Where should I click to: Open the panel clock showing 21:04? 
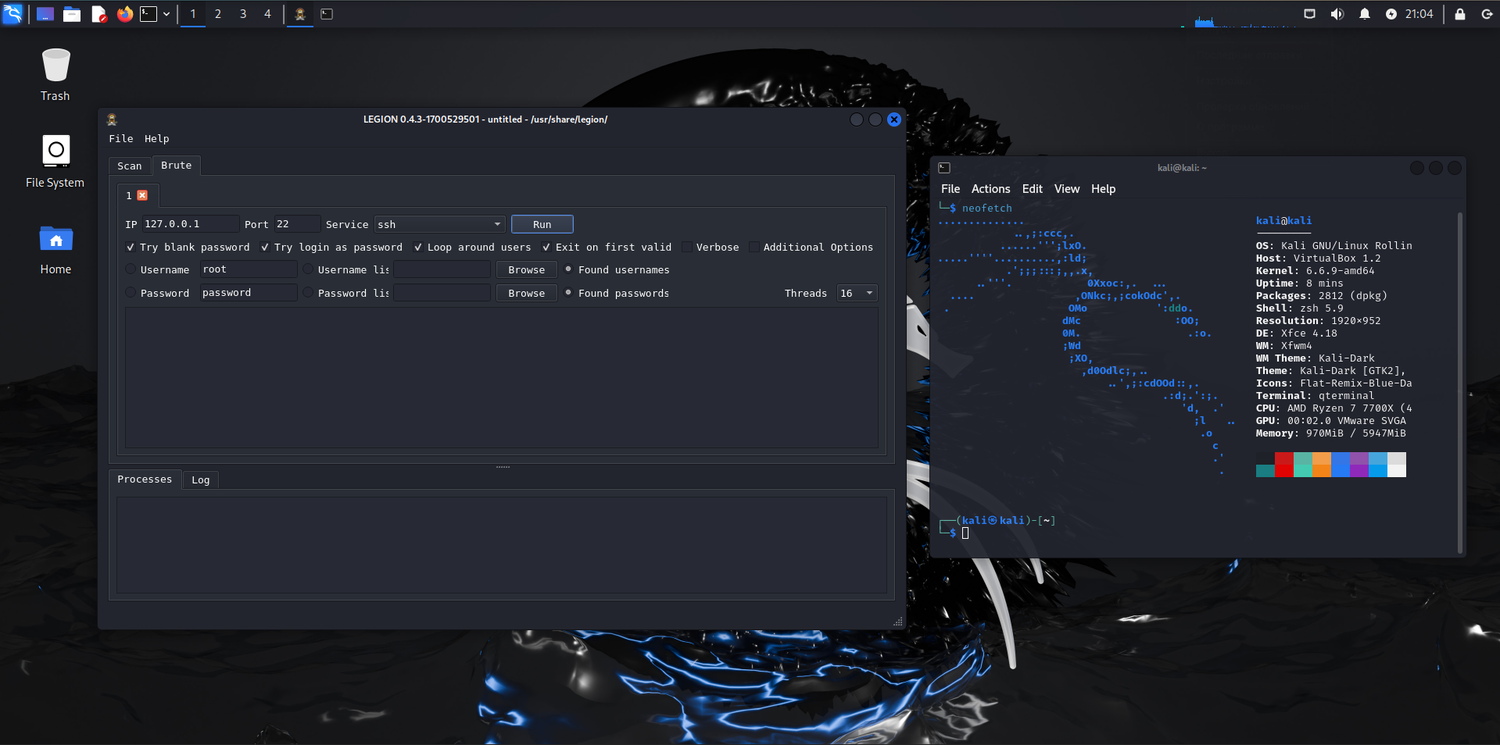1419,14
